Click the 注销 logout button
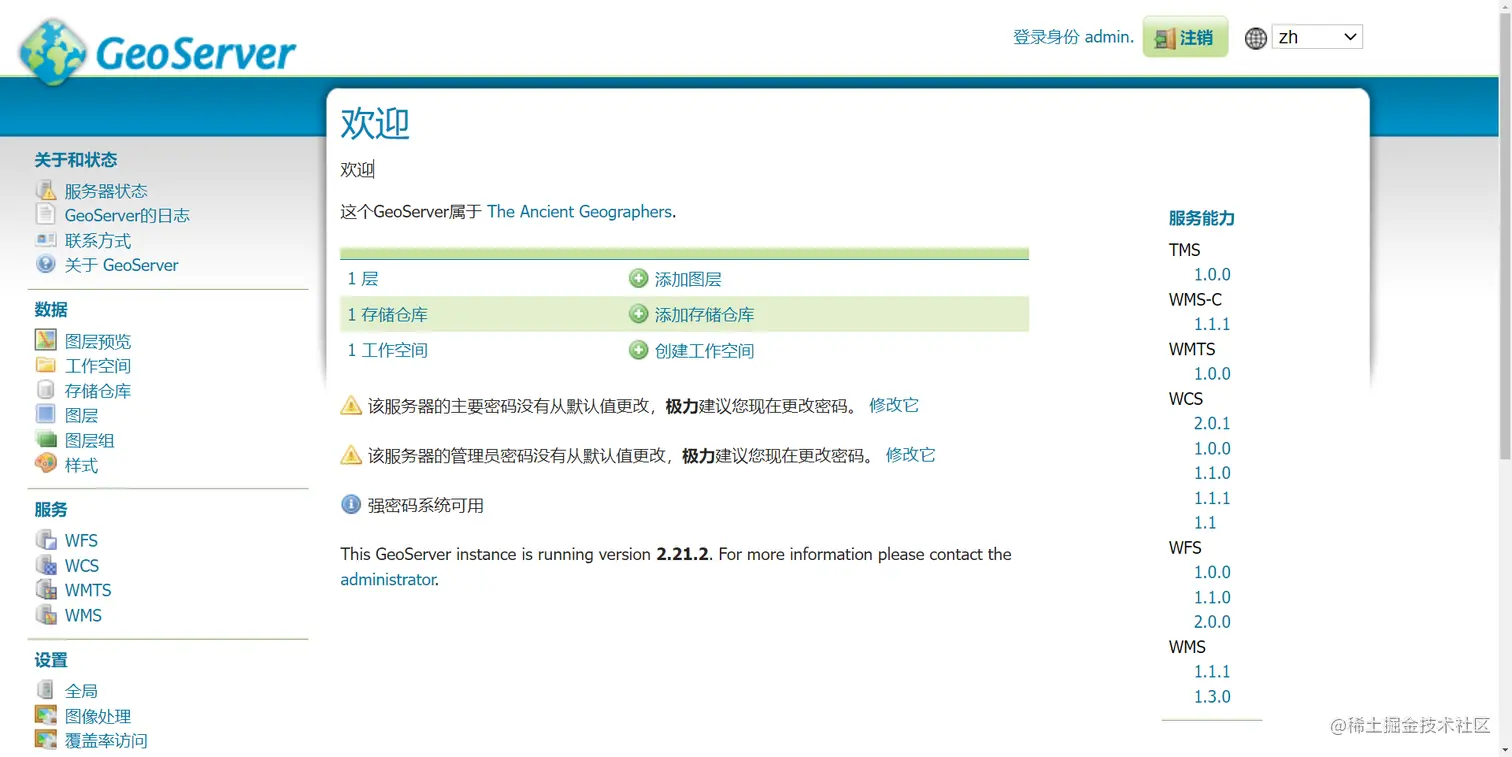The image size is (1512, 757). [x=1185, y=37]
